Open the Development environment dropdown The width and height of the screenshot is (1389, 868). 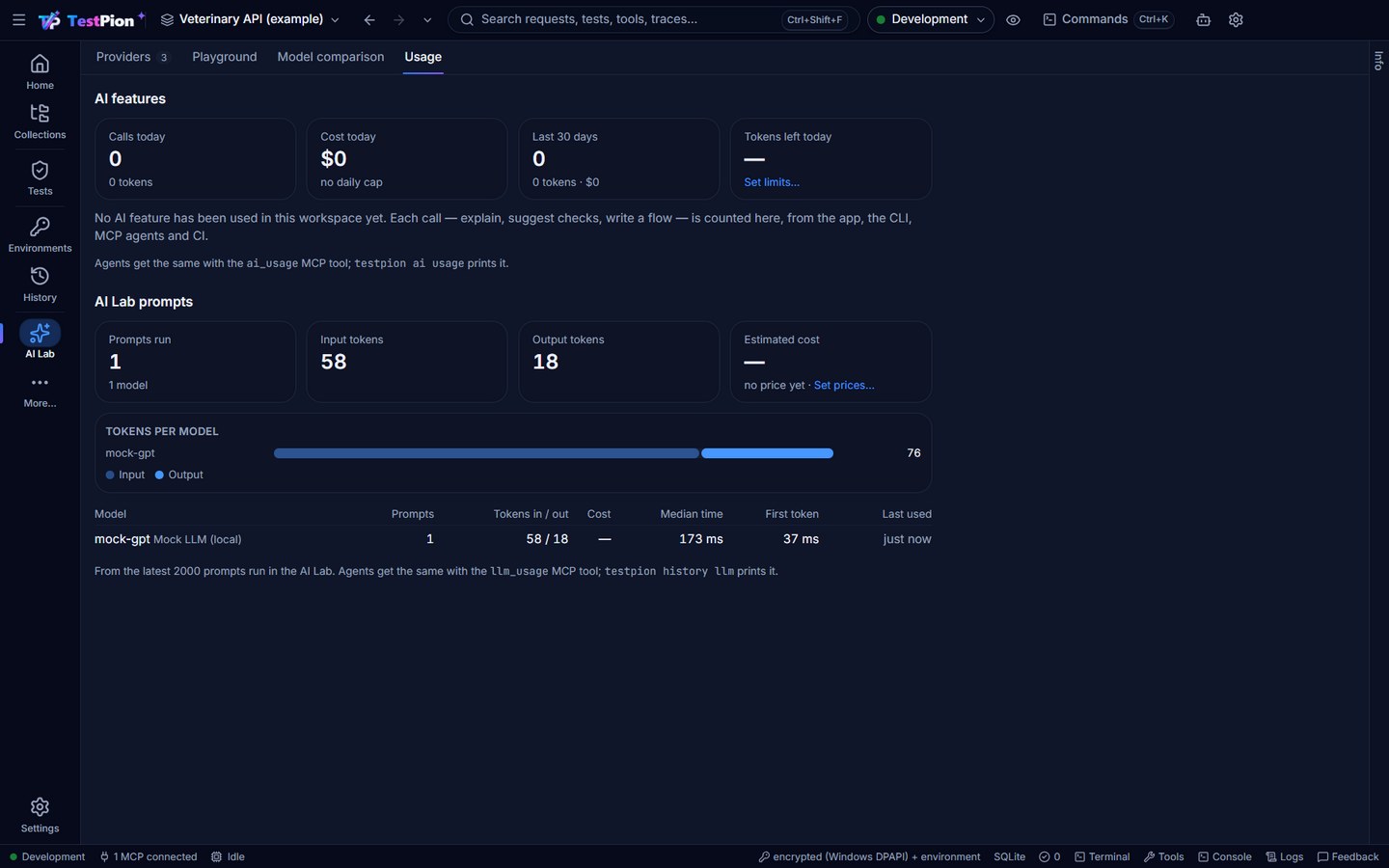tap(930, 19)
